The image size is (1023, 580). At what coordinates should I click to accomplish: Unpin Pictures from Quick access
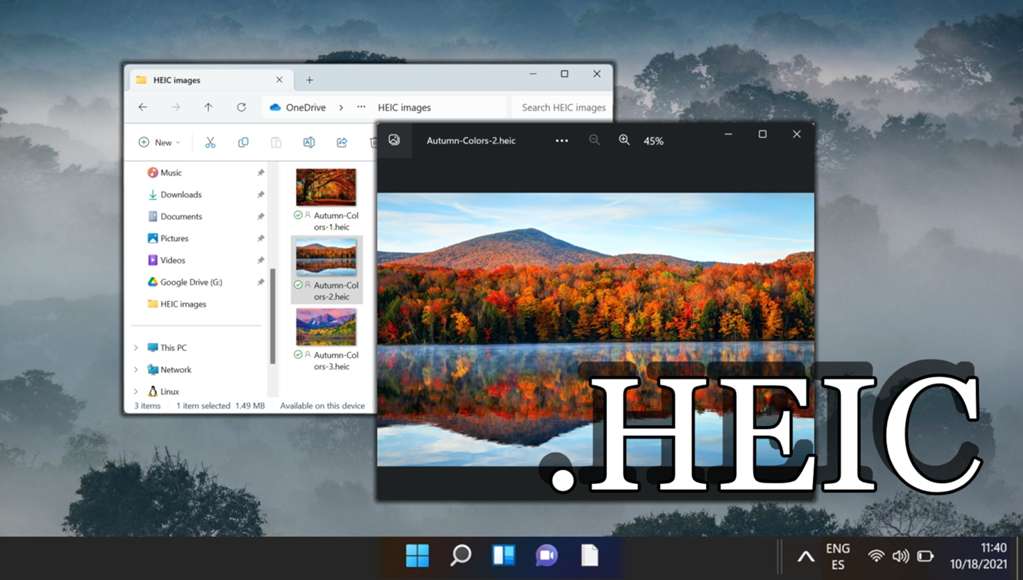click(x=260, y=238)
